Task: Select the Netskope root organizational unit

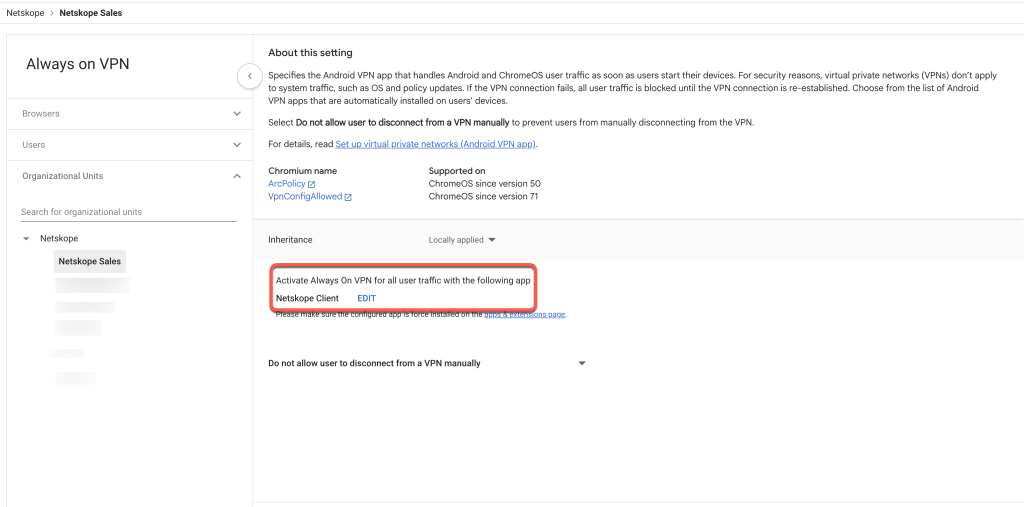Action: click(x=59, y=239)
